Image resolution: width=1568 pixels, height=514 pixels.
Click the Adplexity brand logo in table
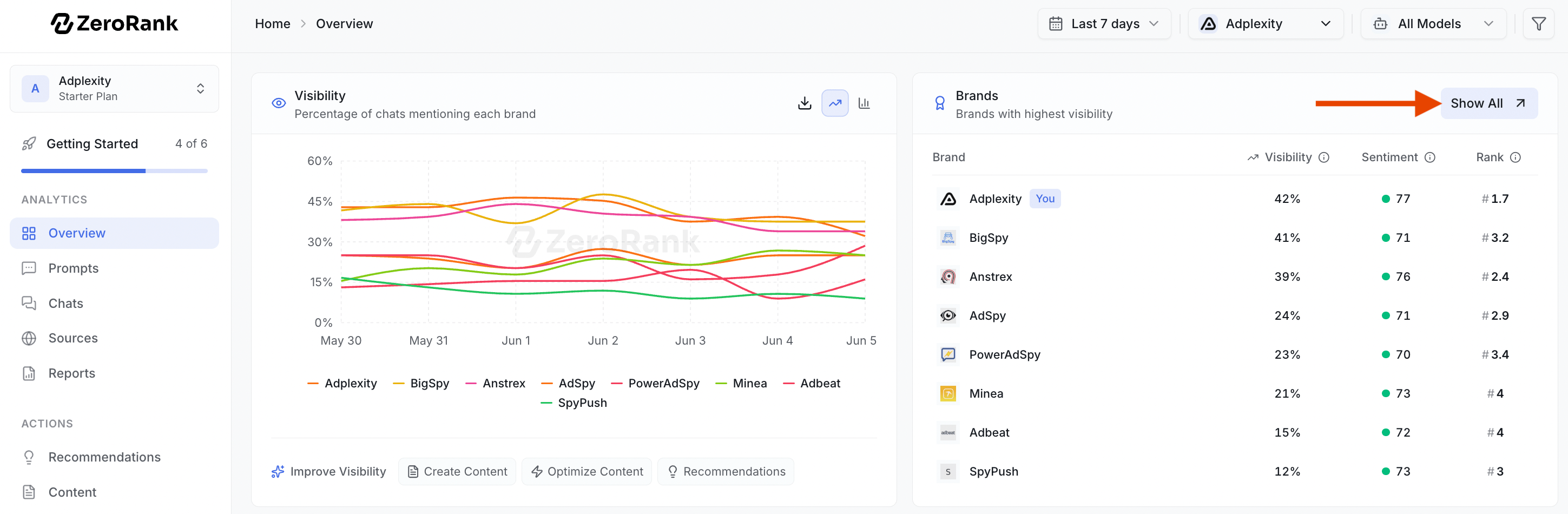(948, 199)
